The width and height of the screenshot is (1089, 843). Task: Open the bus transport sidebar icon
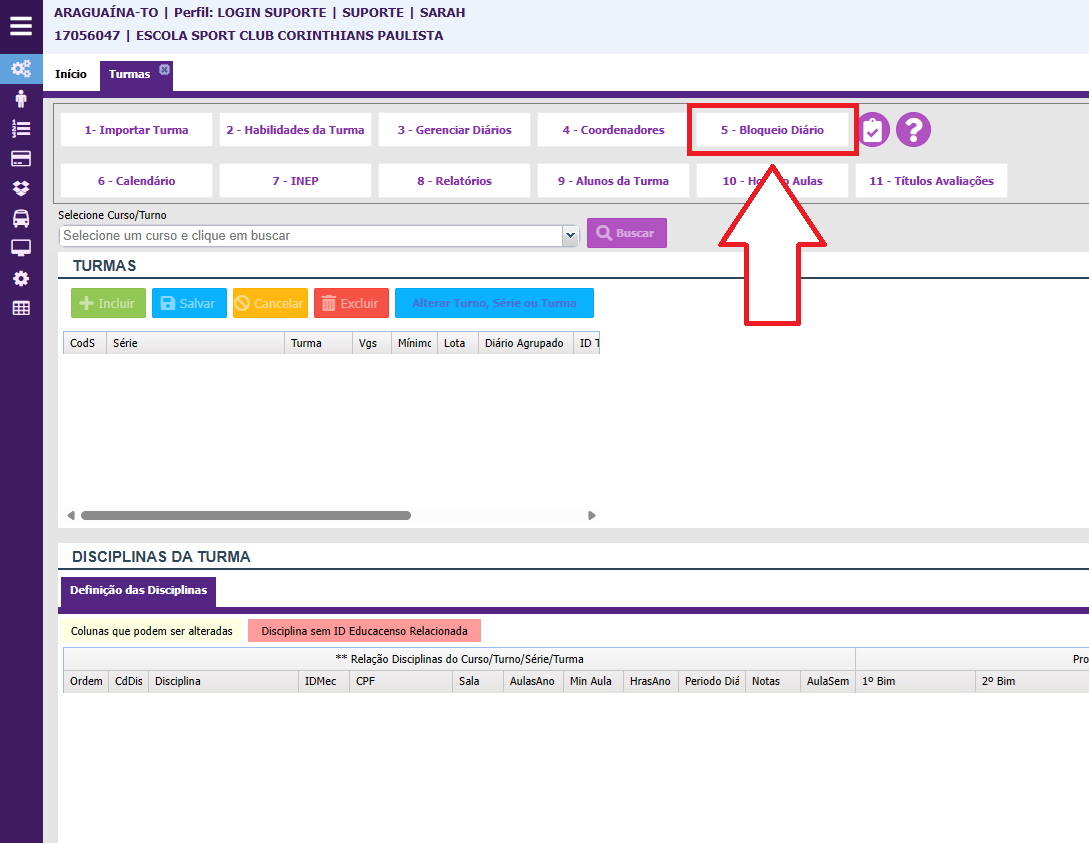(21, 218)
